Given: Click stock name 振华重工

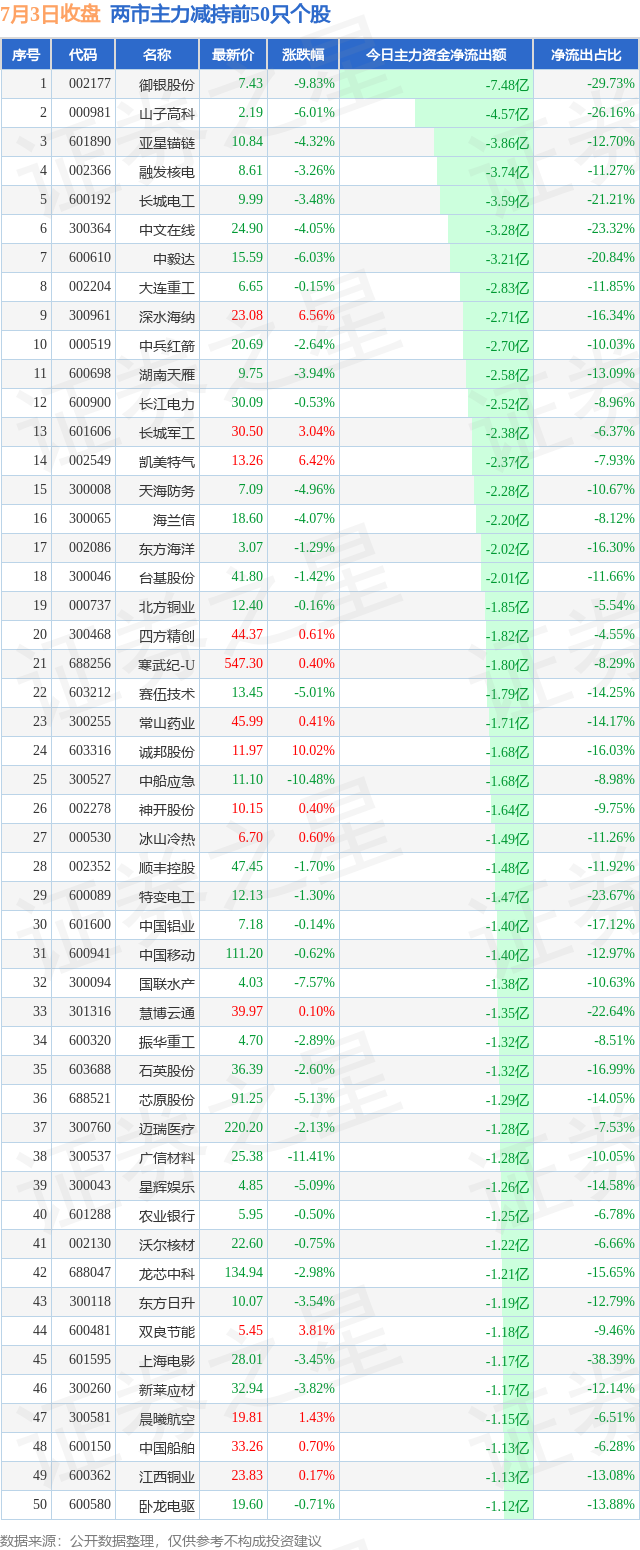Looking at the screenshot, I should [167, 1041].
